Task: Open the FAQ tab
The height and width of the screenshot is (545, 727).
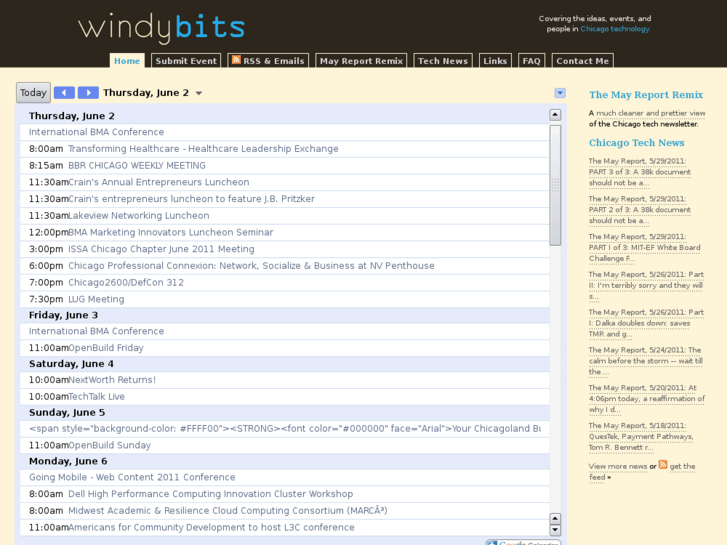Action: pos(531,61)
